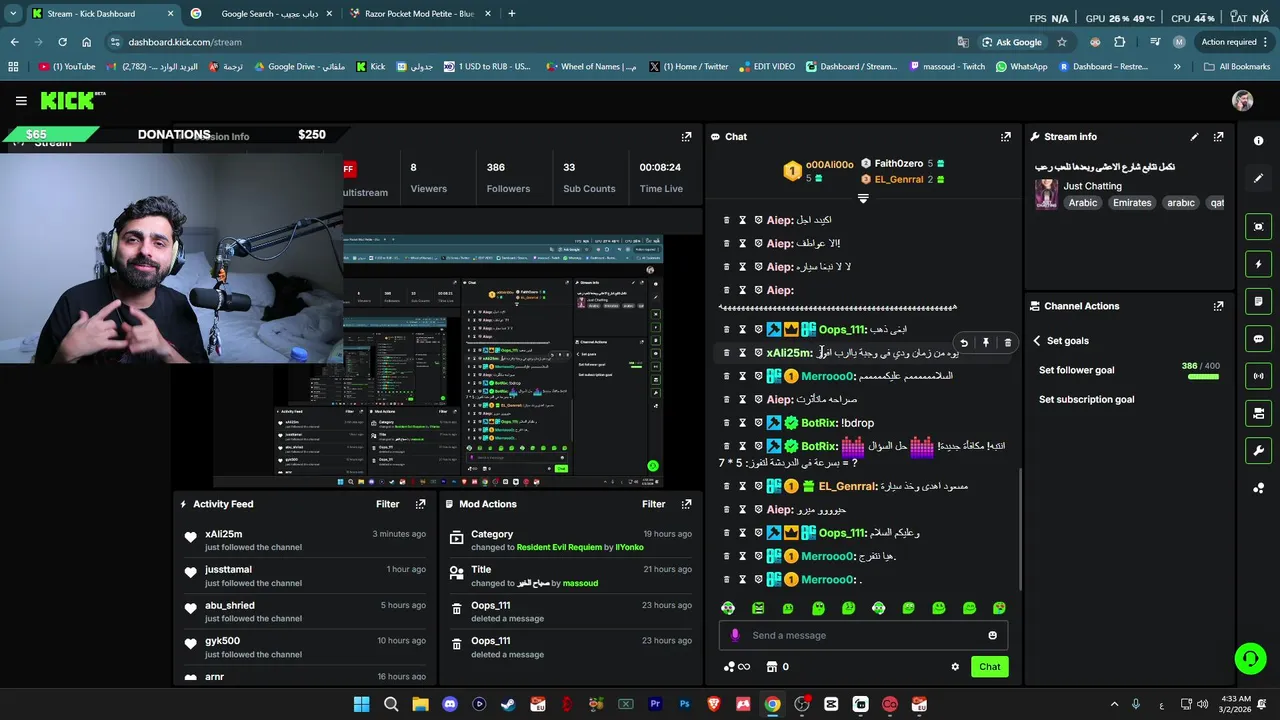Screen dimensions: 1280x720
Task: Select the Arabic stream tag
Action: [1082, 203]
